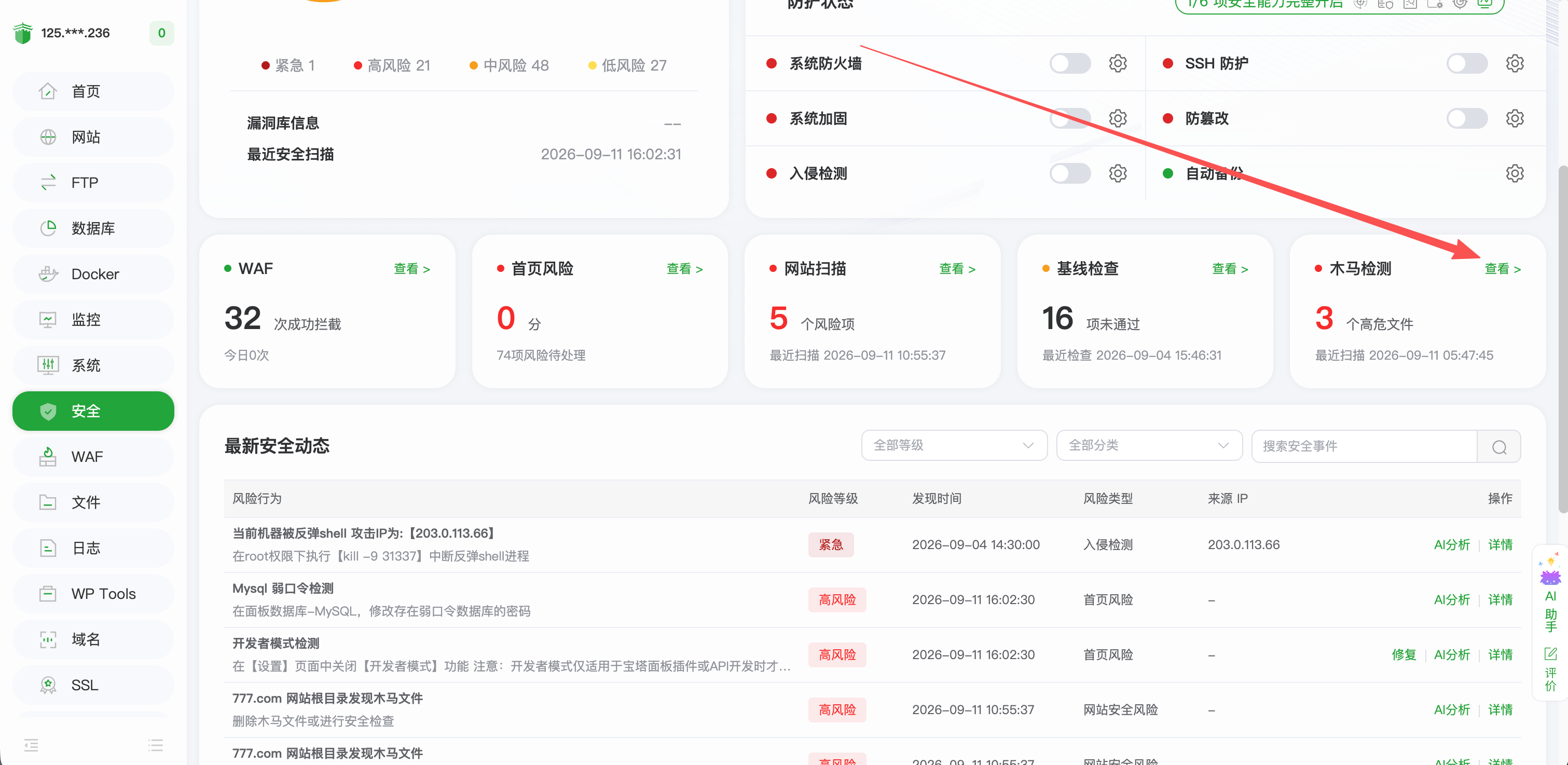The image size is (1568, 765).
Task: Open settings gear for SSH 防护
Action: [1515, 63]
